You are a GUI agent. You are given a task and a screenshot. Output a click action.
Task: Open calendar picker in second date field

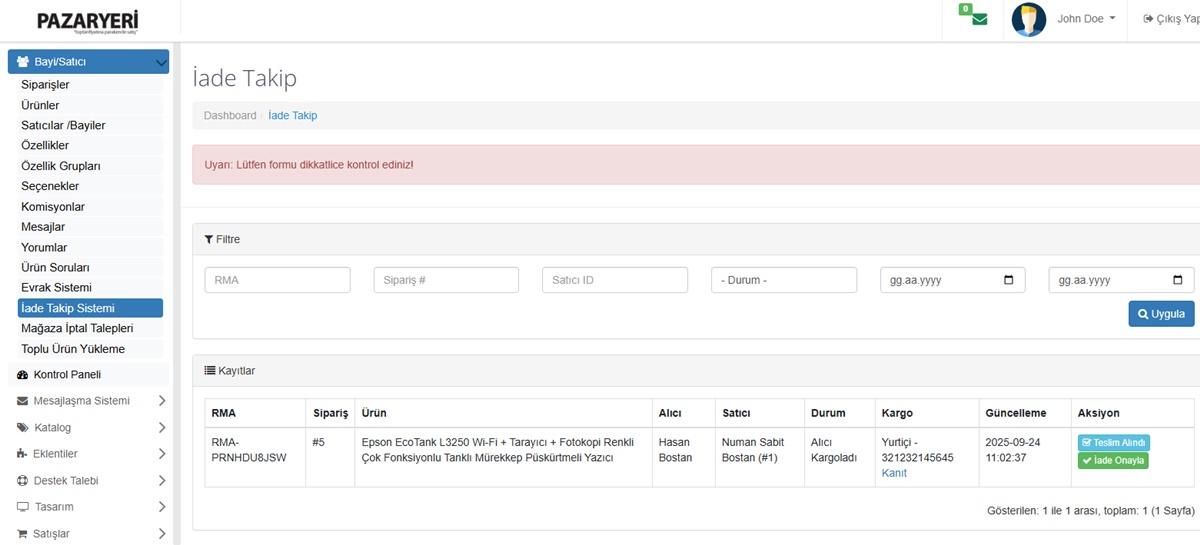(1177, 280)
